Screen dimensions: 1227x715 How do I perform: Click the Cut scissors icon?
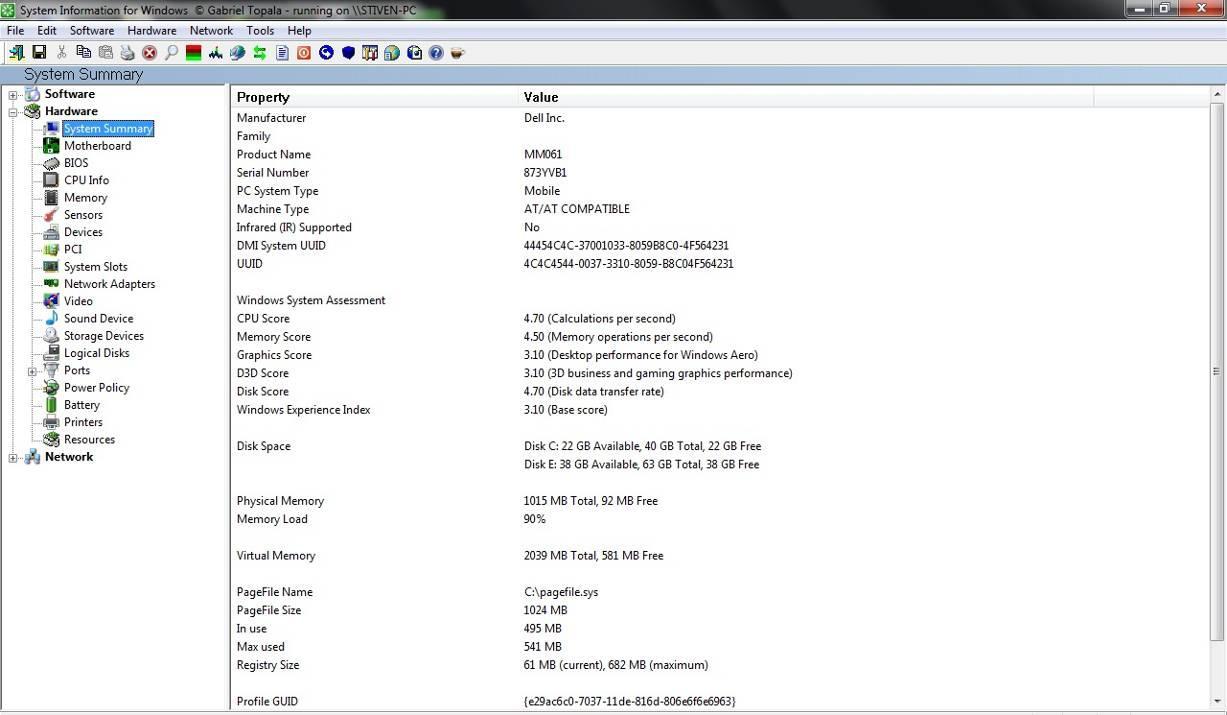click(62, 52)
